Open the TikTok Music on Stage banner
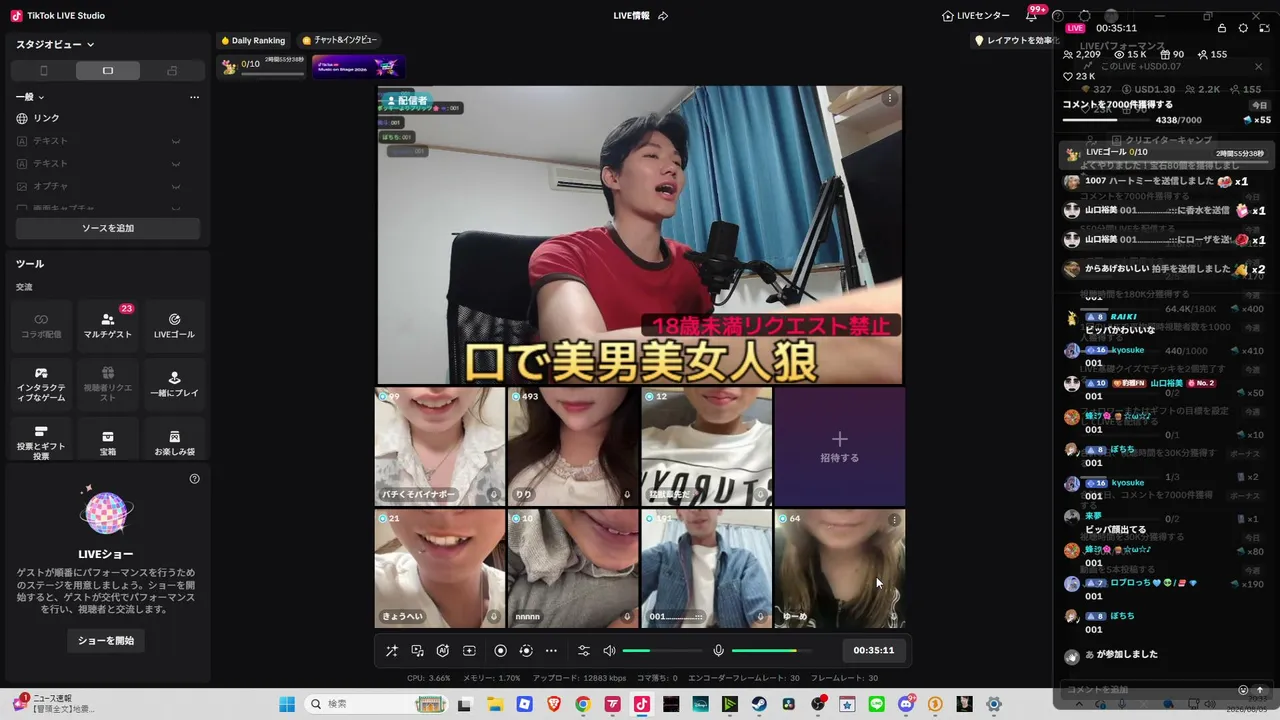 358,67
